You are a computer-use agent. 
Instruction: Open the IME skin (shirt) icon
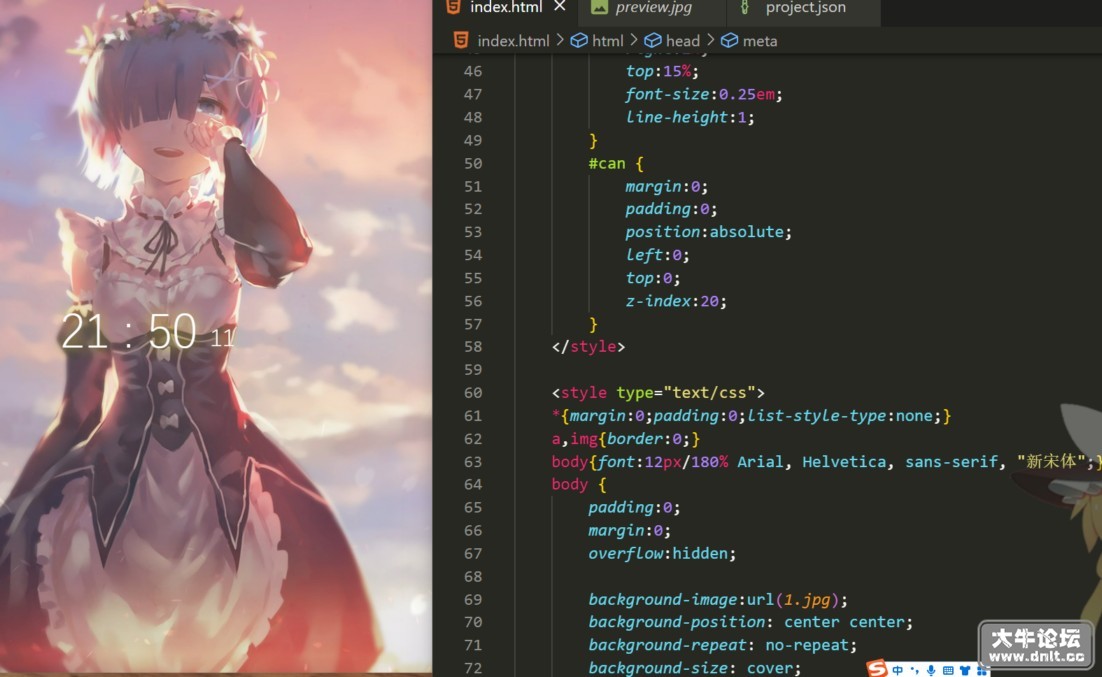(965, 671)
